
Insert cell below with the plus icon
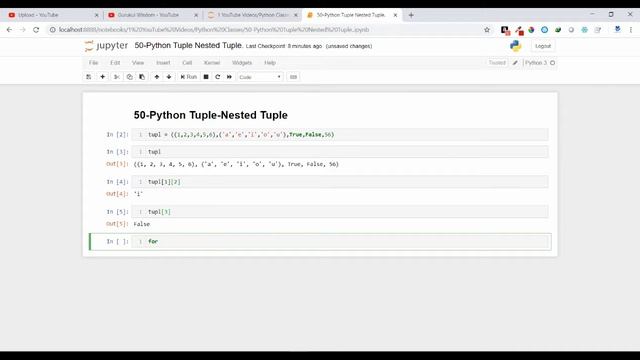pos(102,77)
